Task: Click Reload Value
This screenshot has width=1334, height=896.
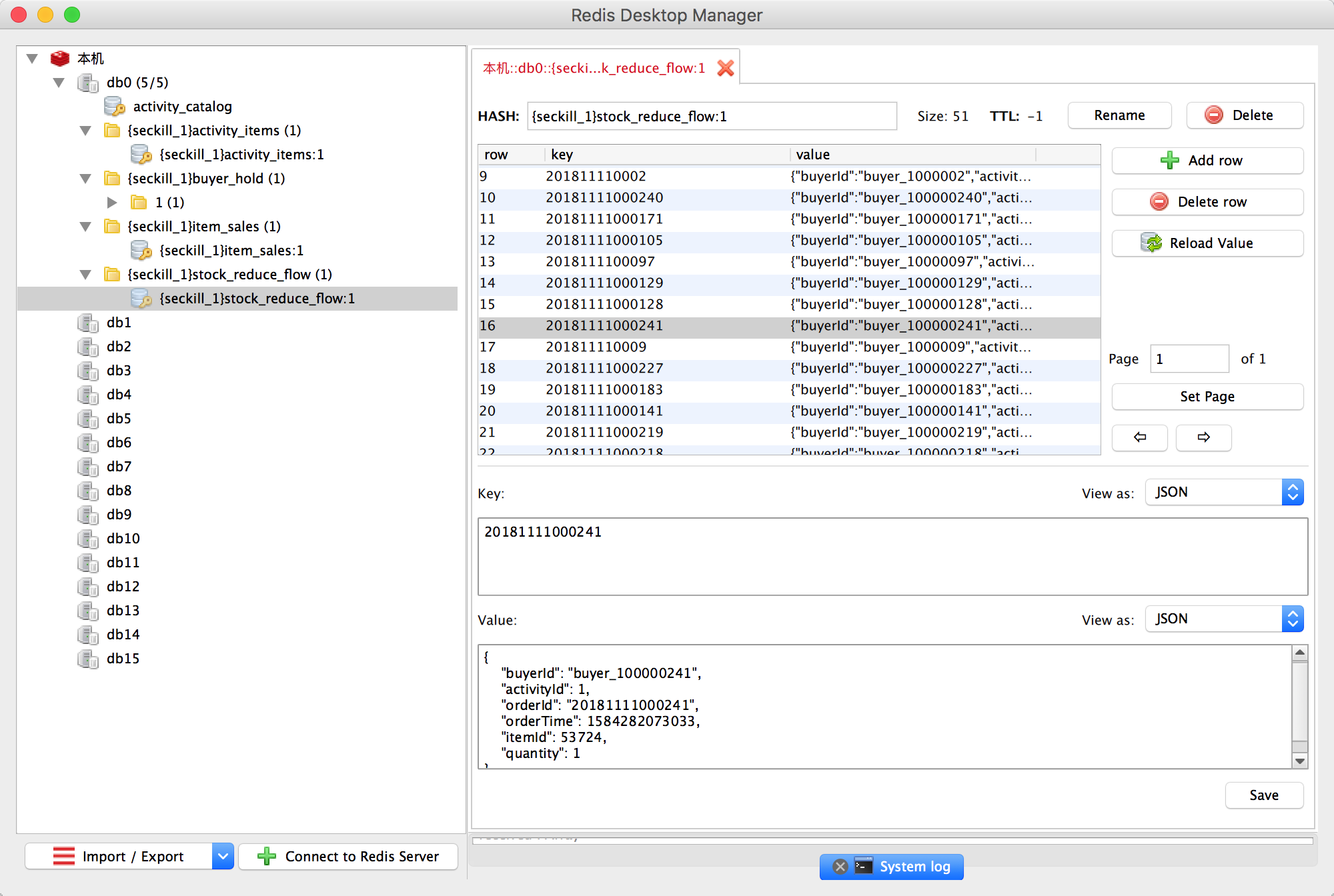Action: [1207, 243]
